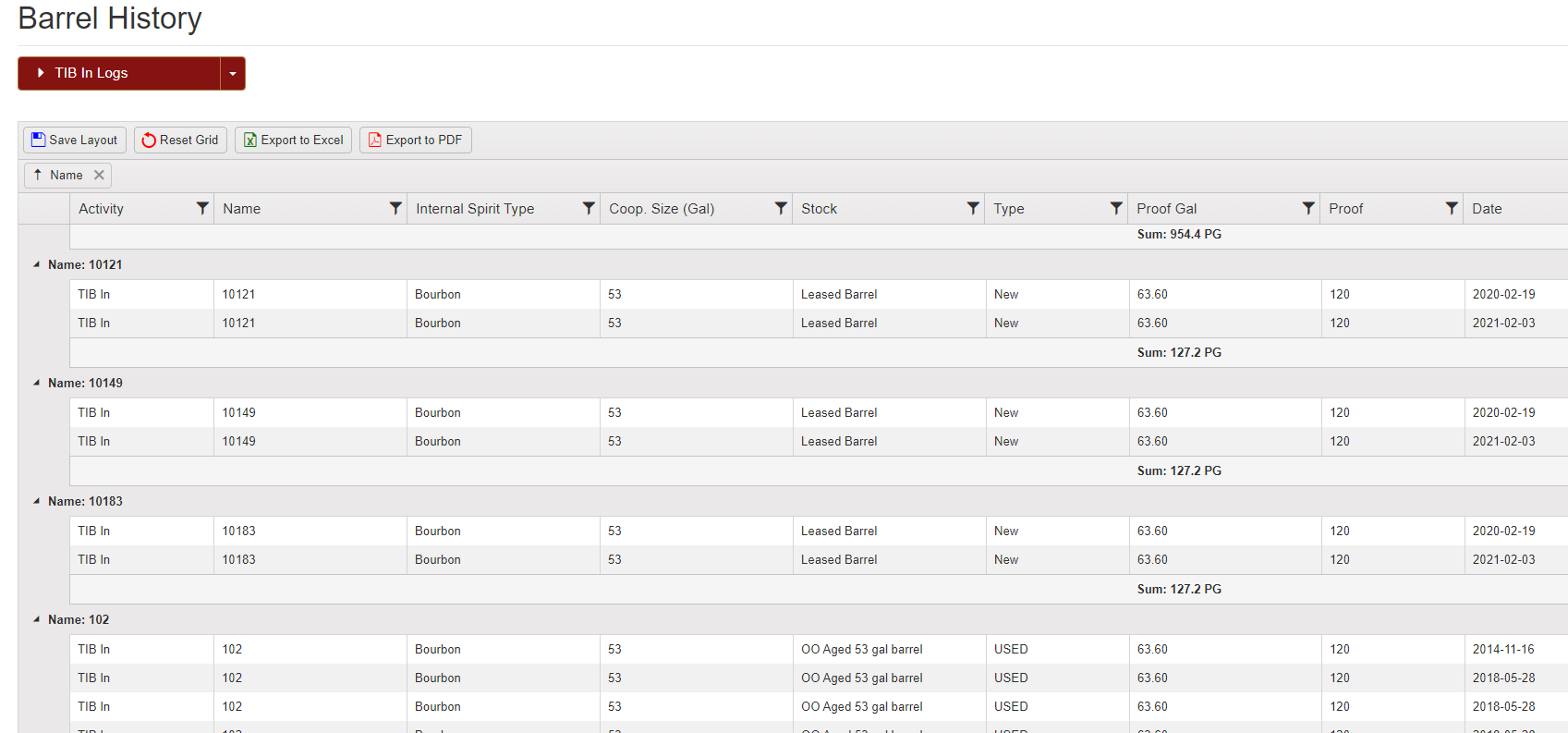This screenshot has height=733, width=1568.
Task: Click Reset Grid button
Action: point(180,140)
